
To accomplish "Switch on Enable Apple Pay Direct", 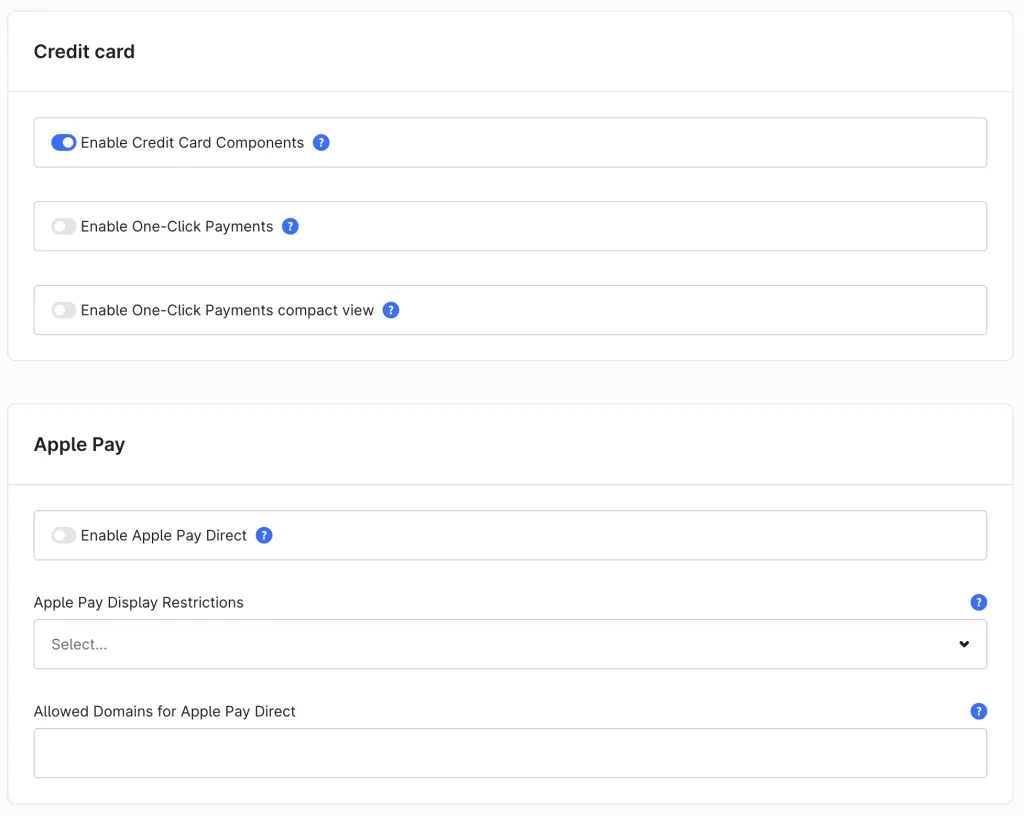I will [63, 535].
